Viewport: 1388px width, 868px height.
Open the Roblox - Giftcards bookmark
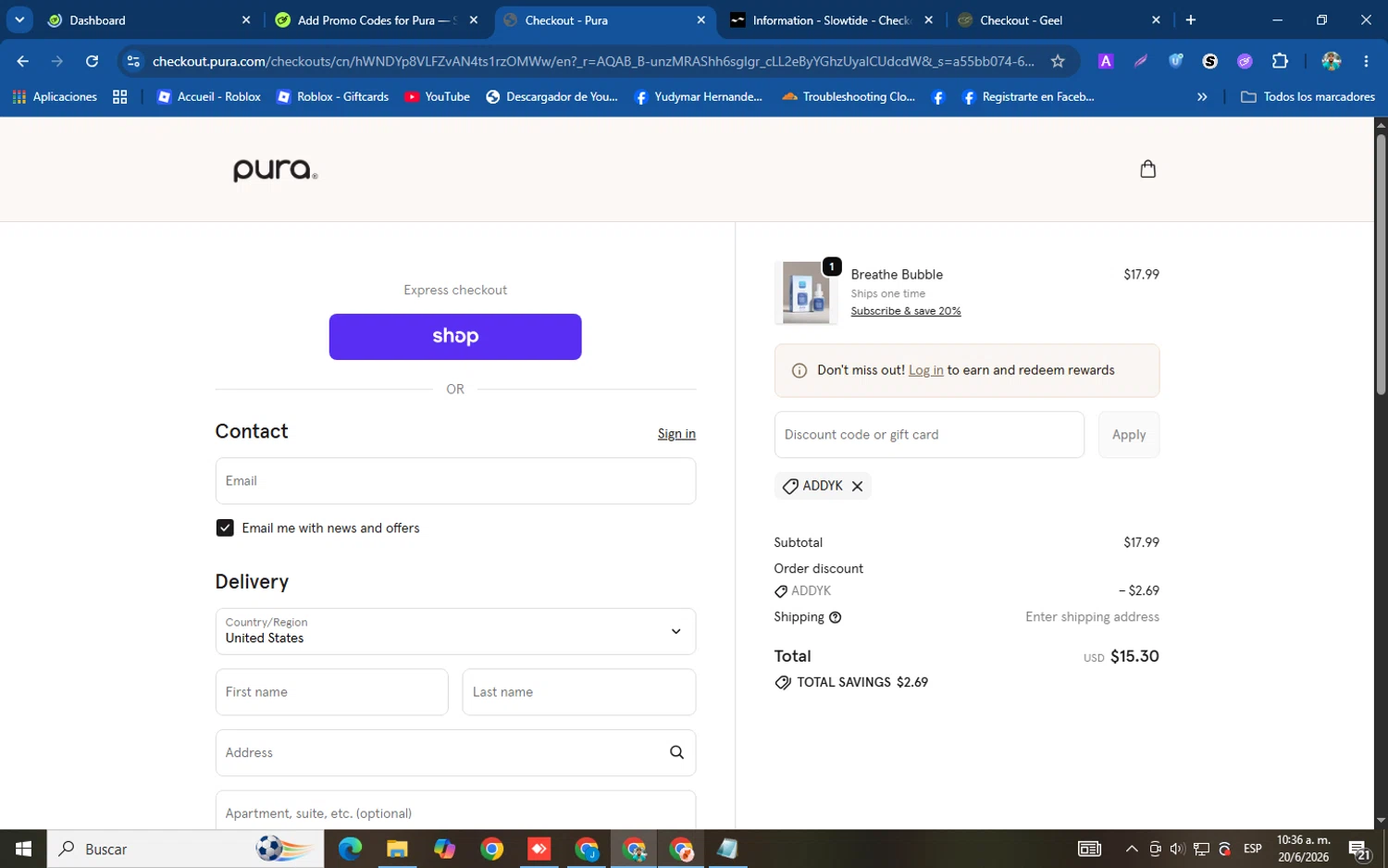pyautogui.click(x=332, y=96)
